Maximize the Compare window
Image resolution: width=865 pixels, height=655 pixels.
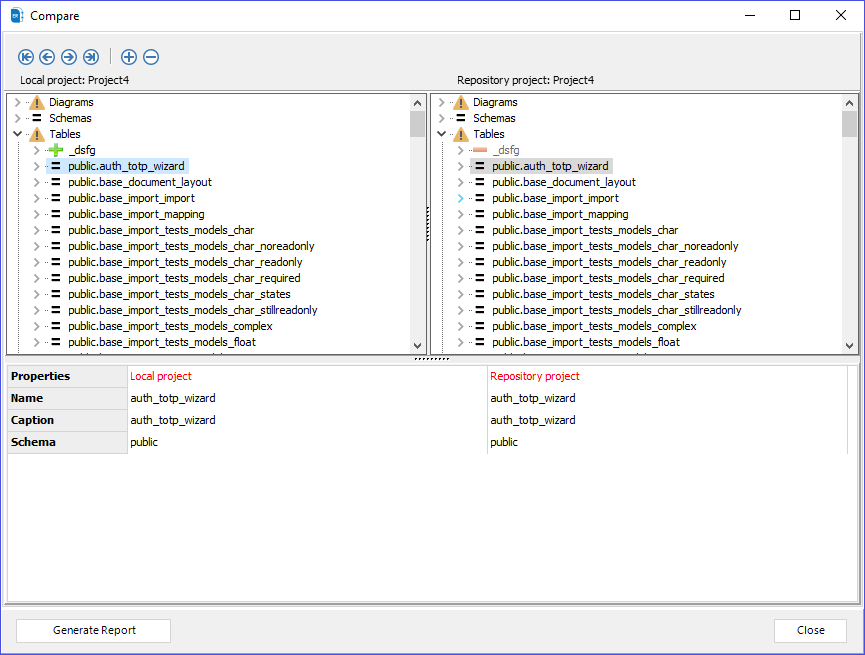pyautogui.click(x=794, y=15)
